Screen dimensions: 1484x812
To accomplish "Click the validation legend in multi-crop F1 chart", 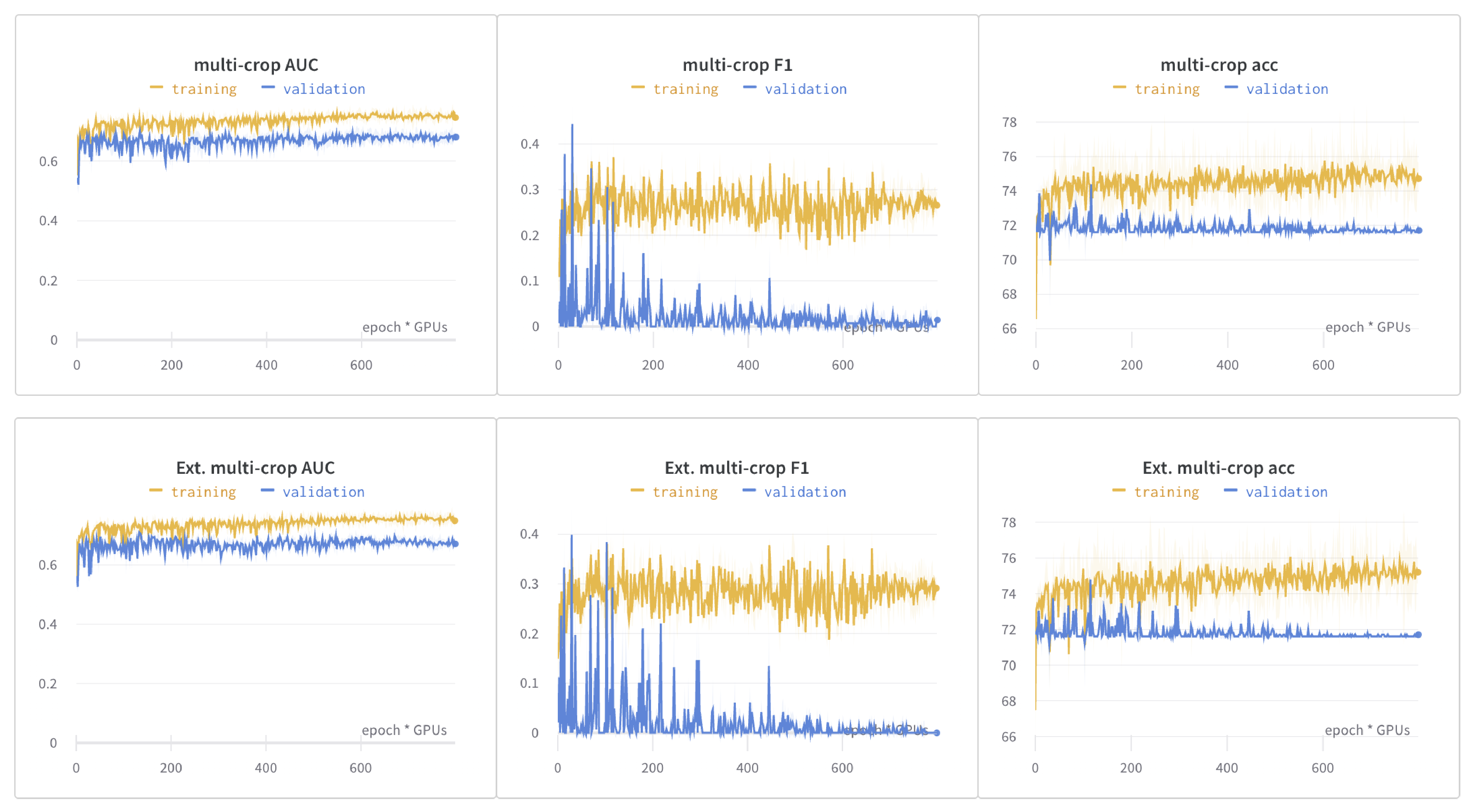I will 795,89.
